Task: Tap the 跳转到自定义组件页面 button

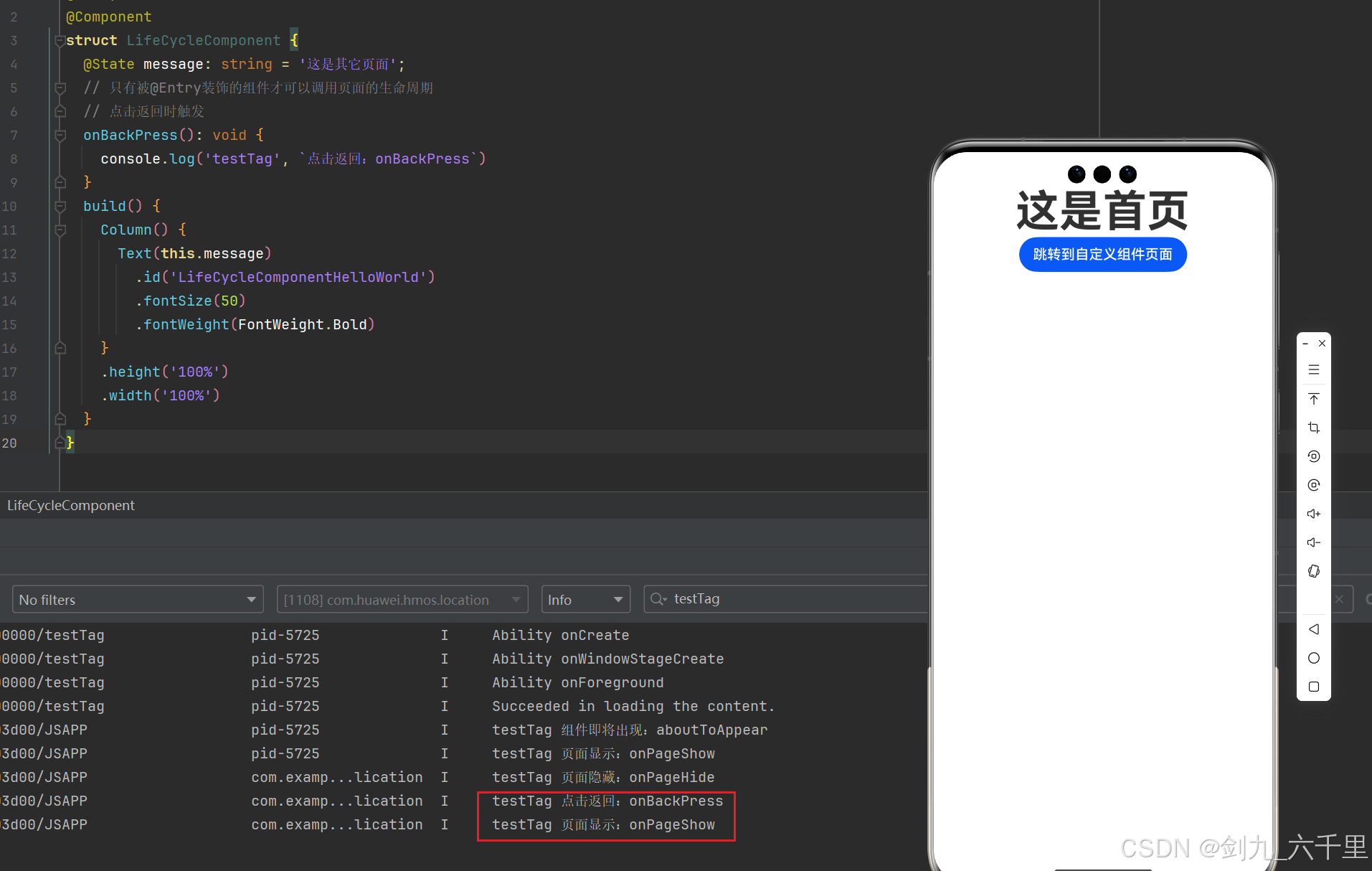Action: click(1102, 255)
